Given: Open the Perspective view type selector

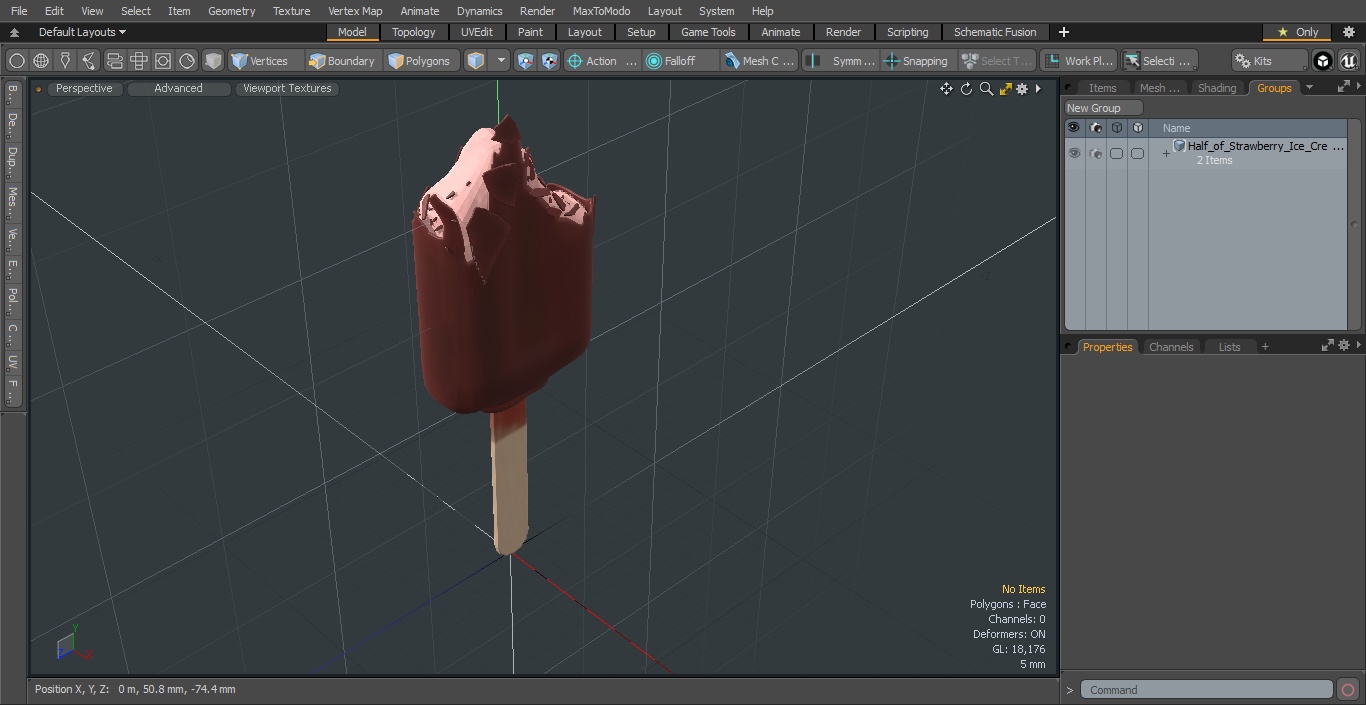Looking at the screenshot, I should (x=84, y=88).
